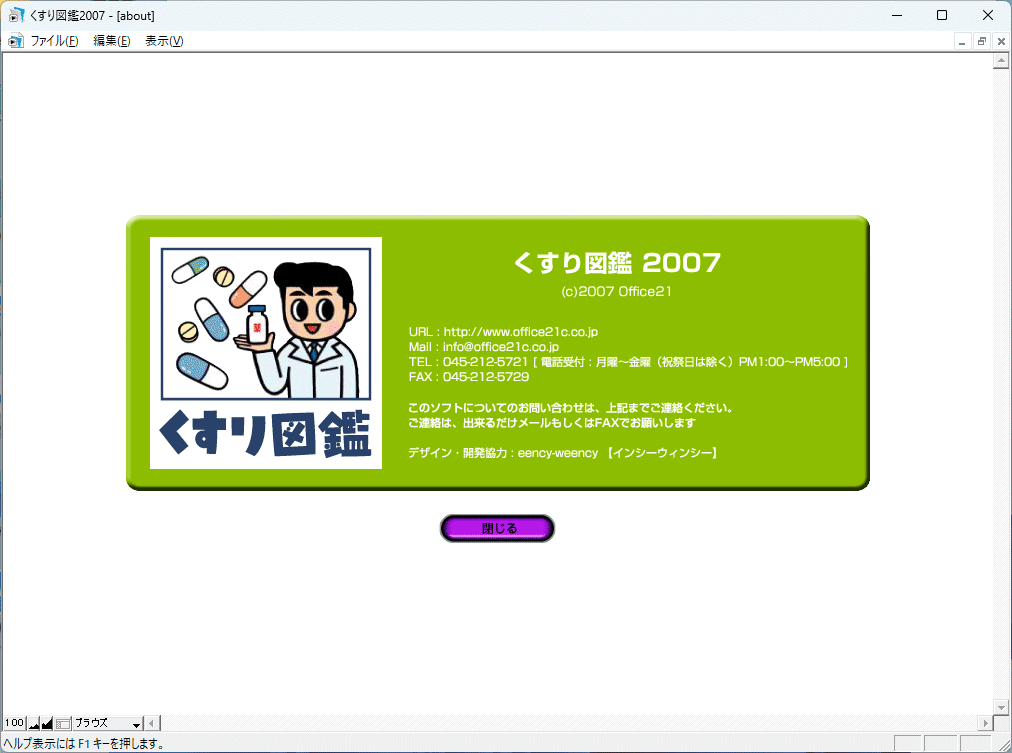Viewport: 1012px width, 753px height.
Task: Click the app icon in the title bar
Action: (16, 15)
